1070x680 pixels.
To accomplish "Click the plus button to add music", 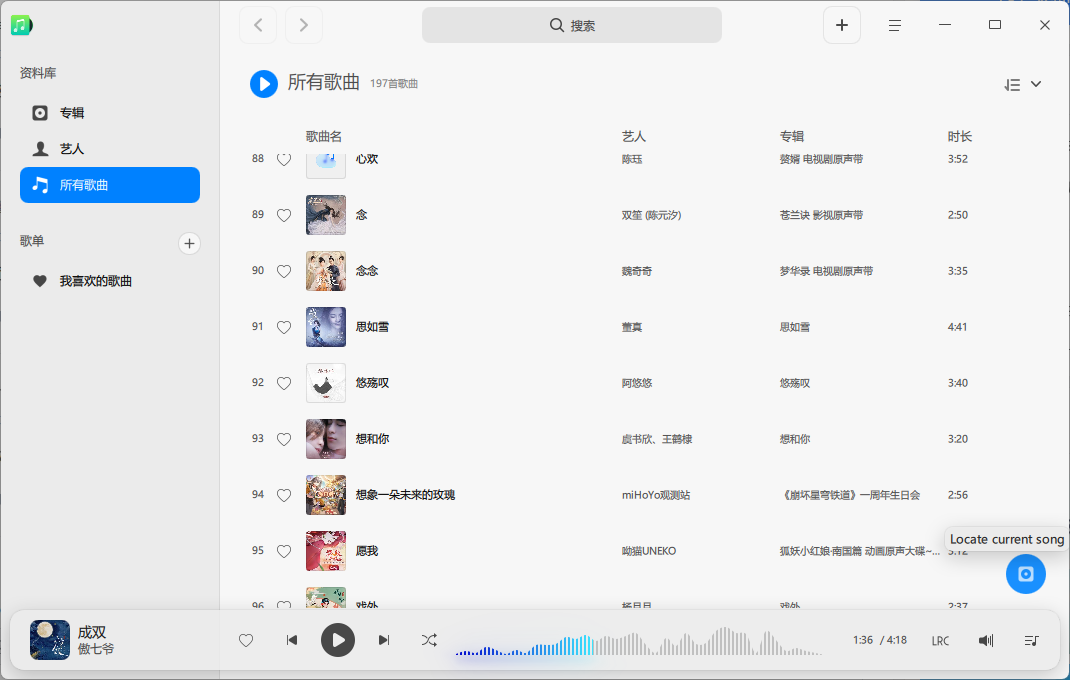I will click(841, 25).
